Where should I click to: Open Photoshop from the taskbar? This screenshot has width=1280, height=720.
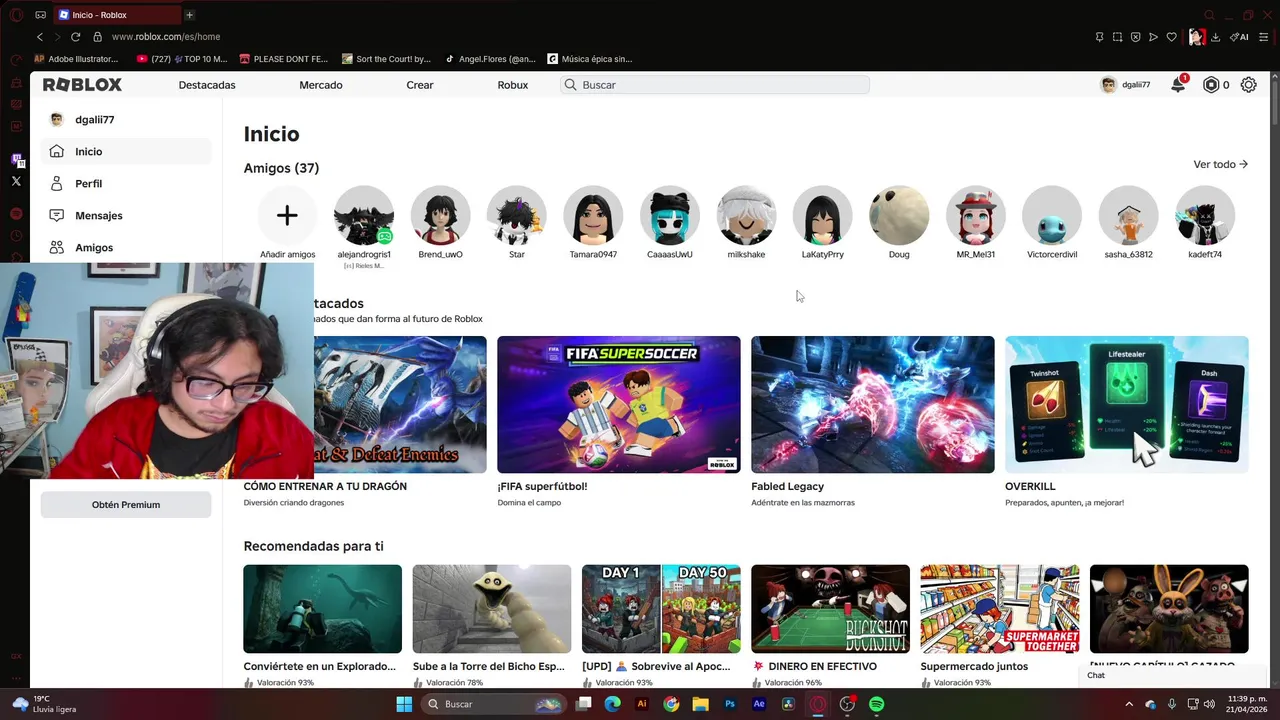point(730,704)
